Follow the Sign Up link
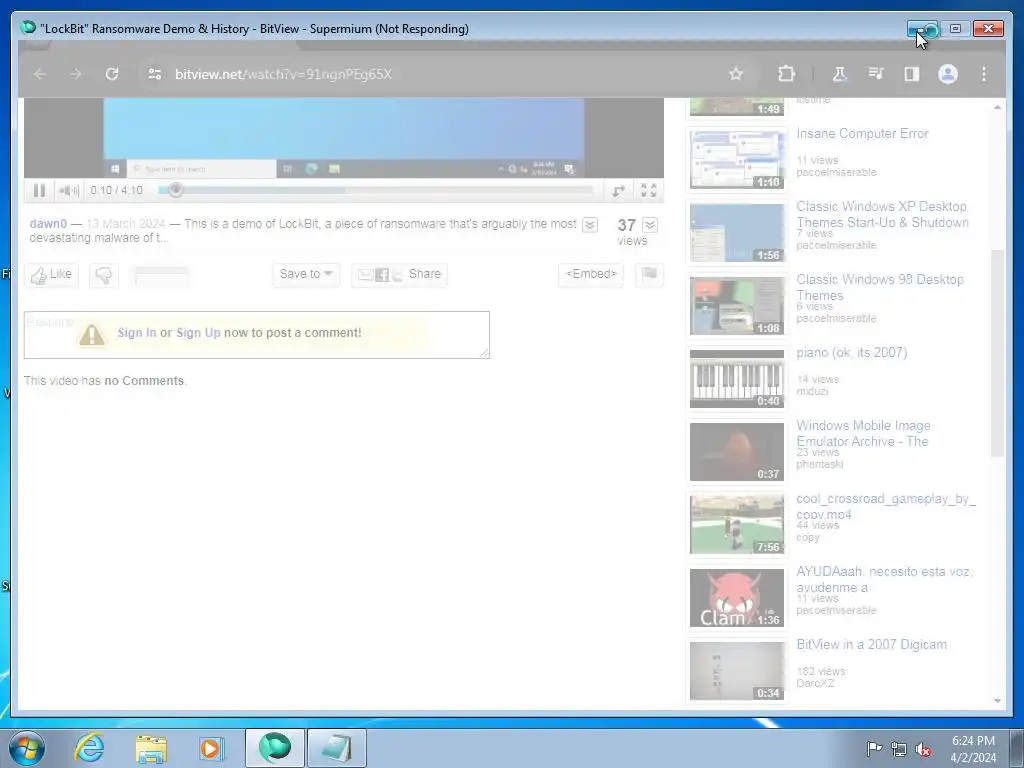The image size is (1024, 768). tap(198, 333)
